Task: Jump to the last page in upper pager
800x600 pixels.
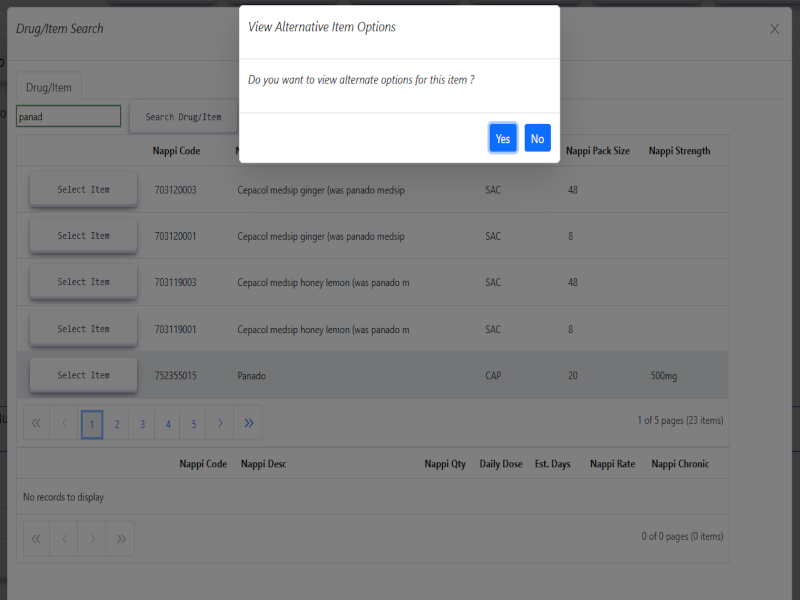Action: [x=248, y=424]
